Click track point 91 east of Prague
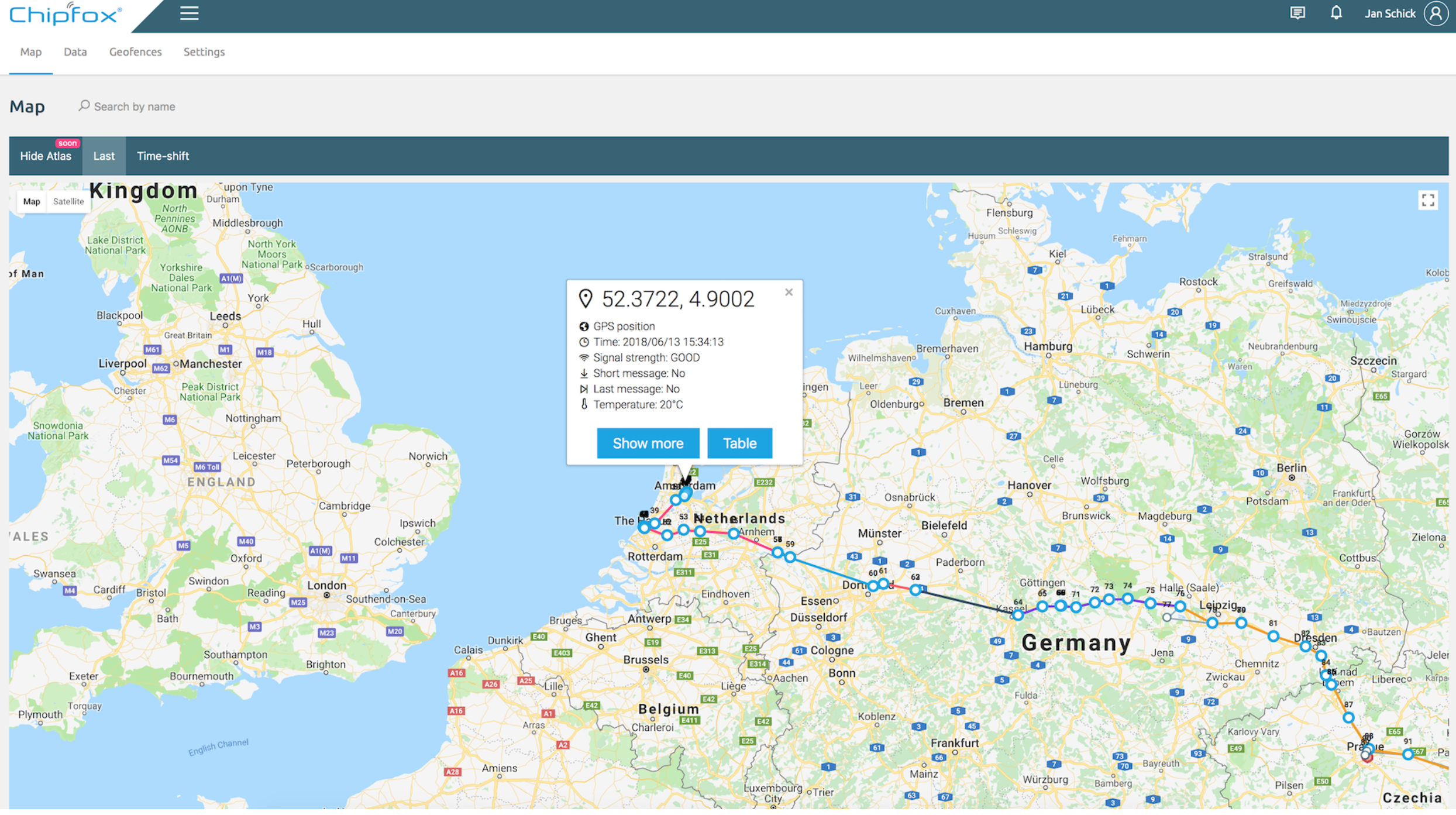1456x815 pixels. pyautogui.click(x=1407, y=754)
